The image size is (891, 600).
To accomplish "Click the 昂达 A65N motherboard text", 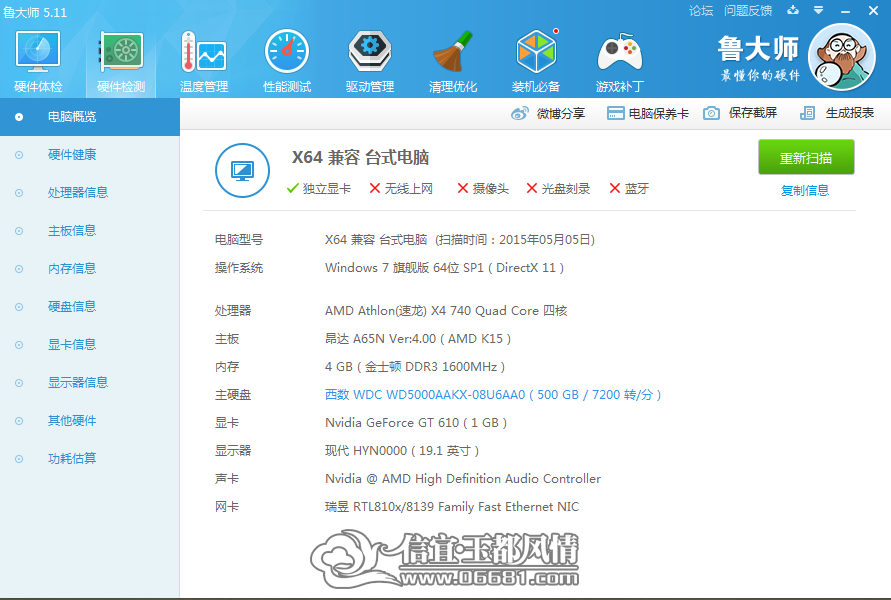I will (x=418, y=339).
